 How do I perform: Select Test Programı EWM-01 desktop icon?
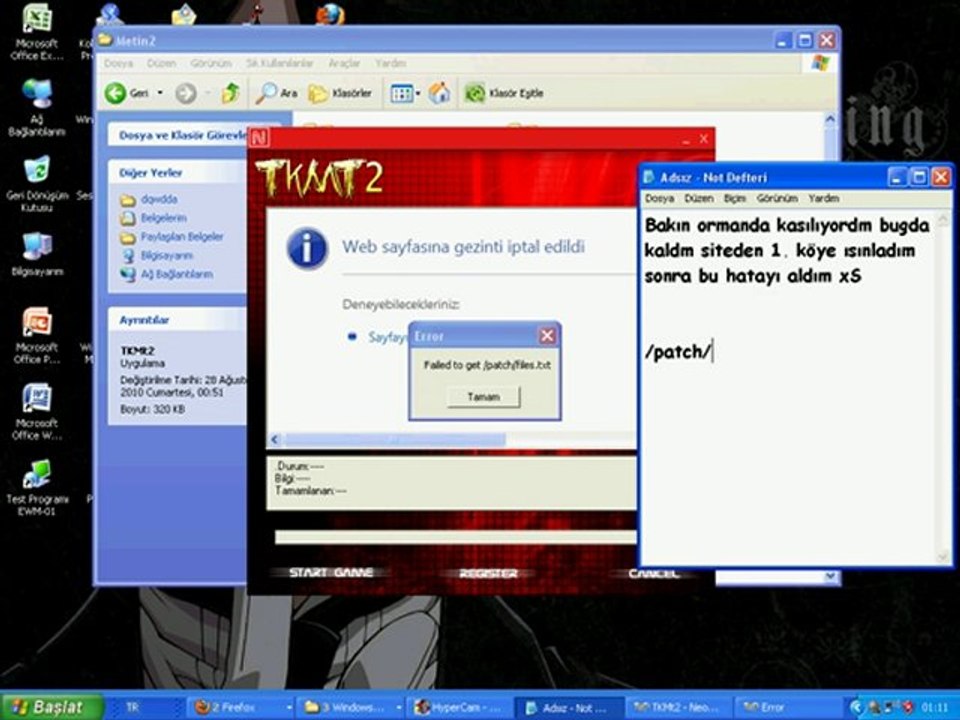point(37,487)
